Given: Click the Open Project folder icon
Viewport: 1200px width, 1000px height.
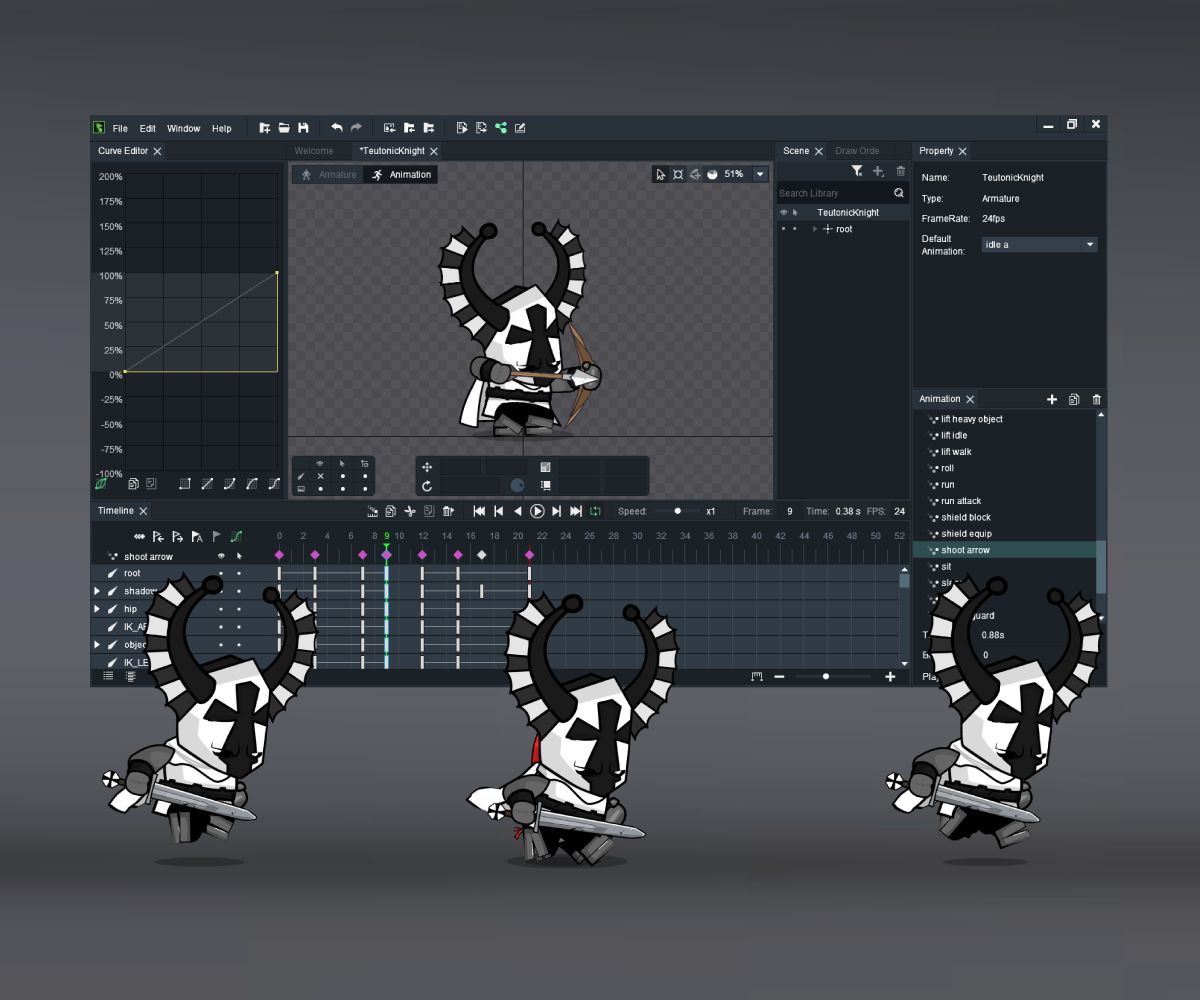Looking at the screenshot, I should click(284, 128).
